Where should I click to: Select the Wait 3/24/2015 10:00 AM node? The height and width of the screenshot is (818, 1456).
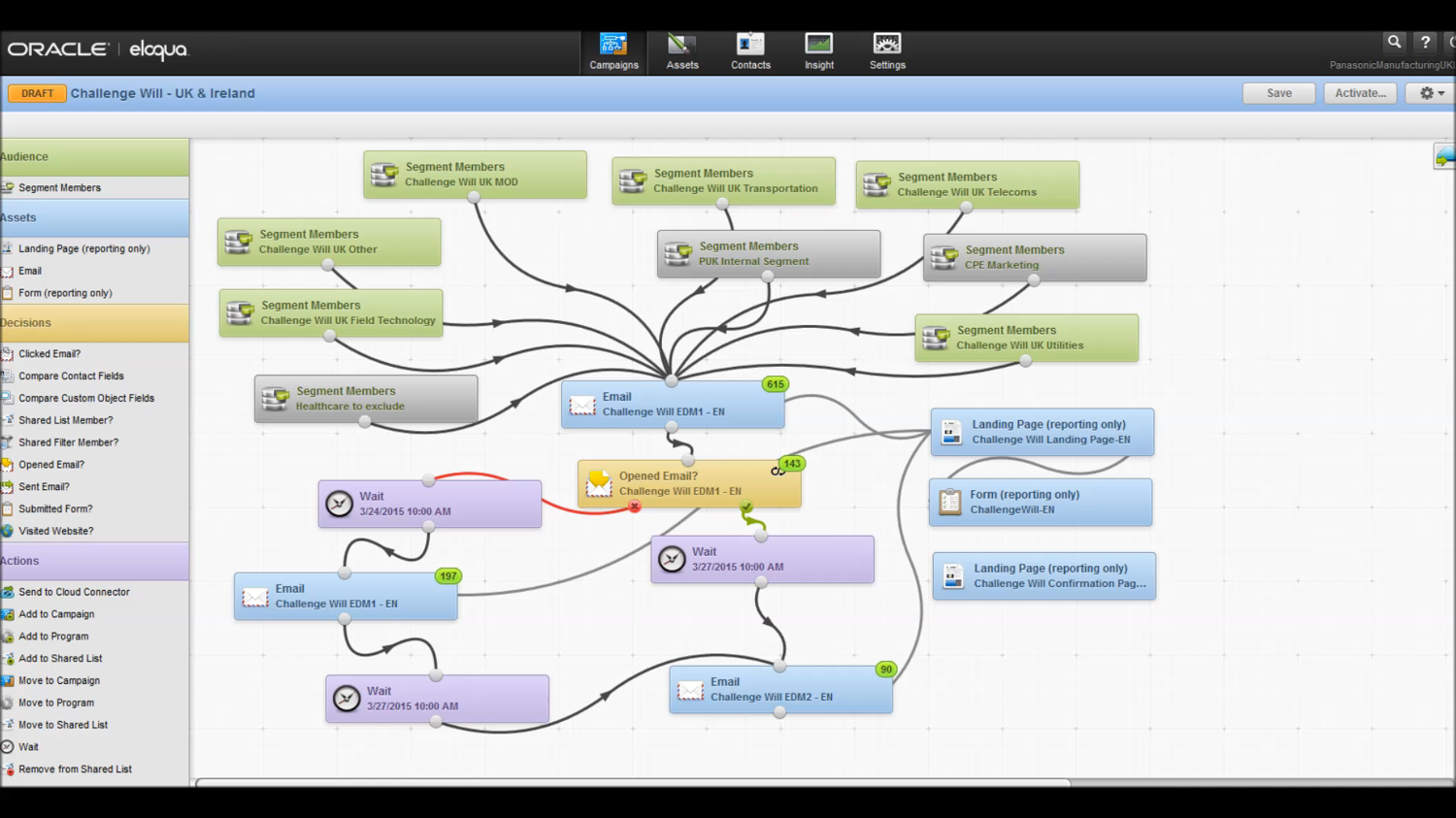point(430,504)
